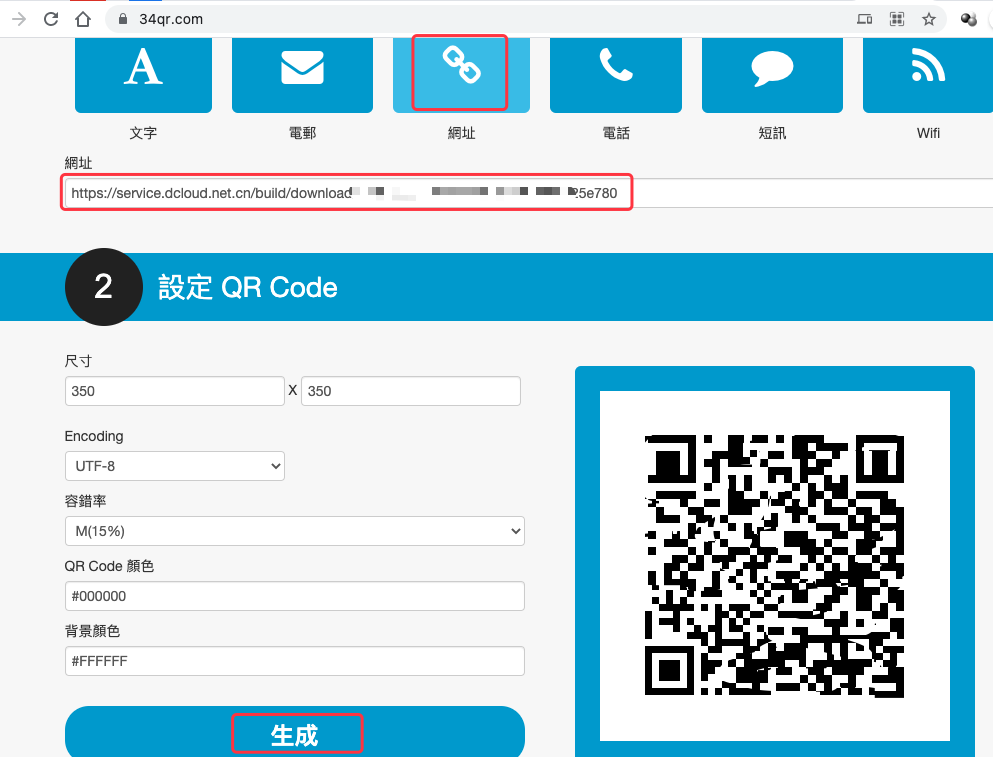Image resolution: width=993 pixels, height=757 pixels.
Task: Click the 容錯率 label
Action: click(85, 501)
